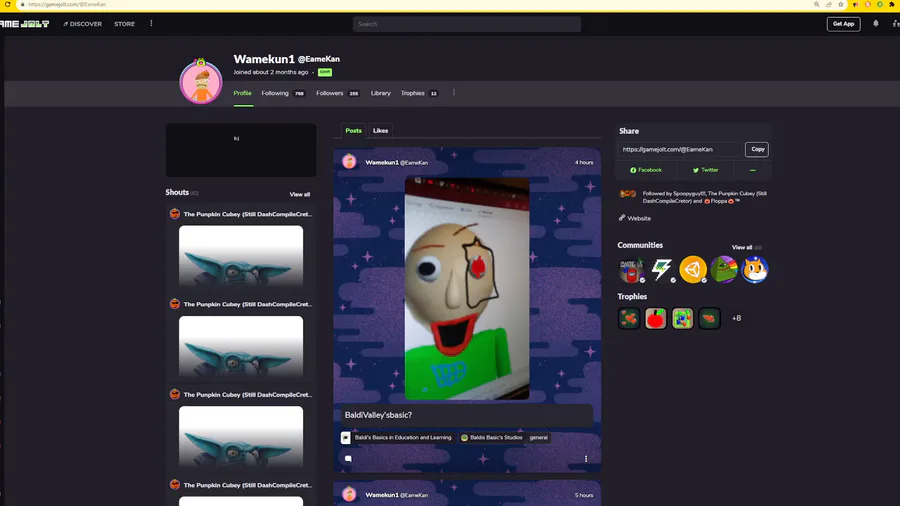Open the Trophies tab
900x506 pixels.
pos(419,93)
